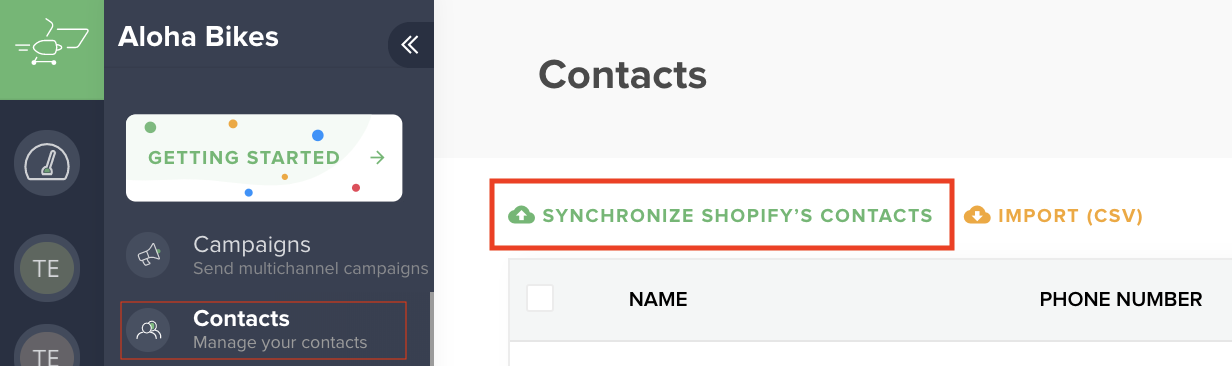The height and width of the screenshot is (366, 1232).
Task: Open the Getting Started banner
Action: 264,158
